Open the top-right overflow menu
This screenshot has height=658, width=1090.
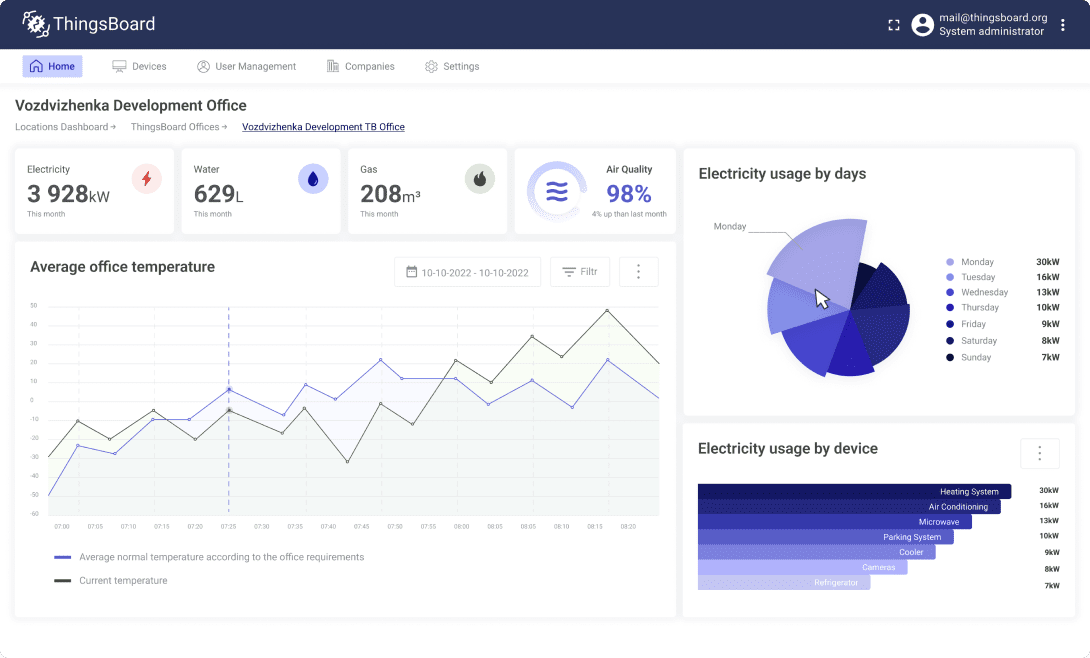pos(1063,24)
